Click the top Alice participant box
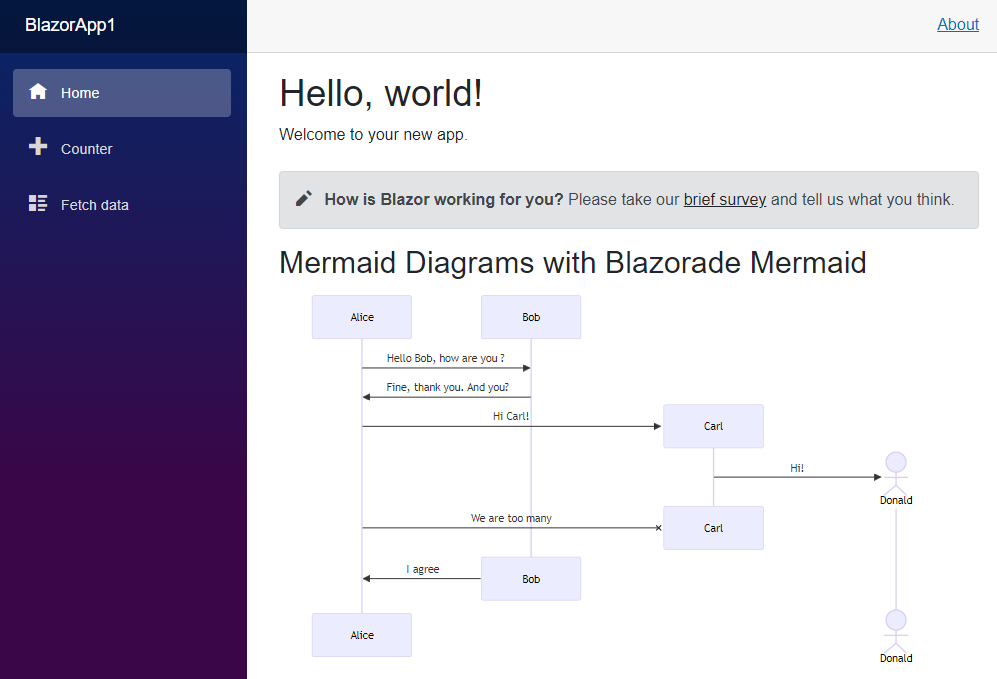This screenshot has width=997, height=679. point(361,317)
